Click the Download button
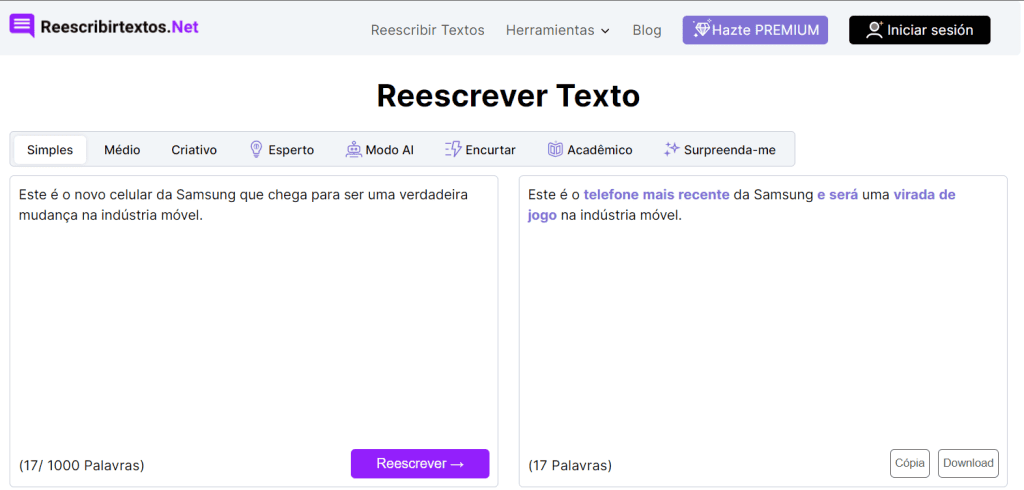 [x=968, y=463]
